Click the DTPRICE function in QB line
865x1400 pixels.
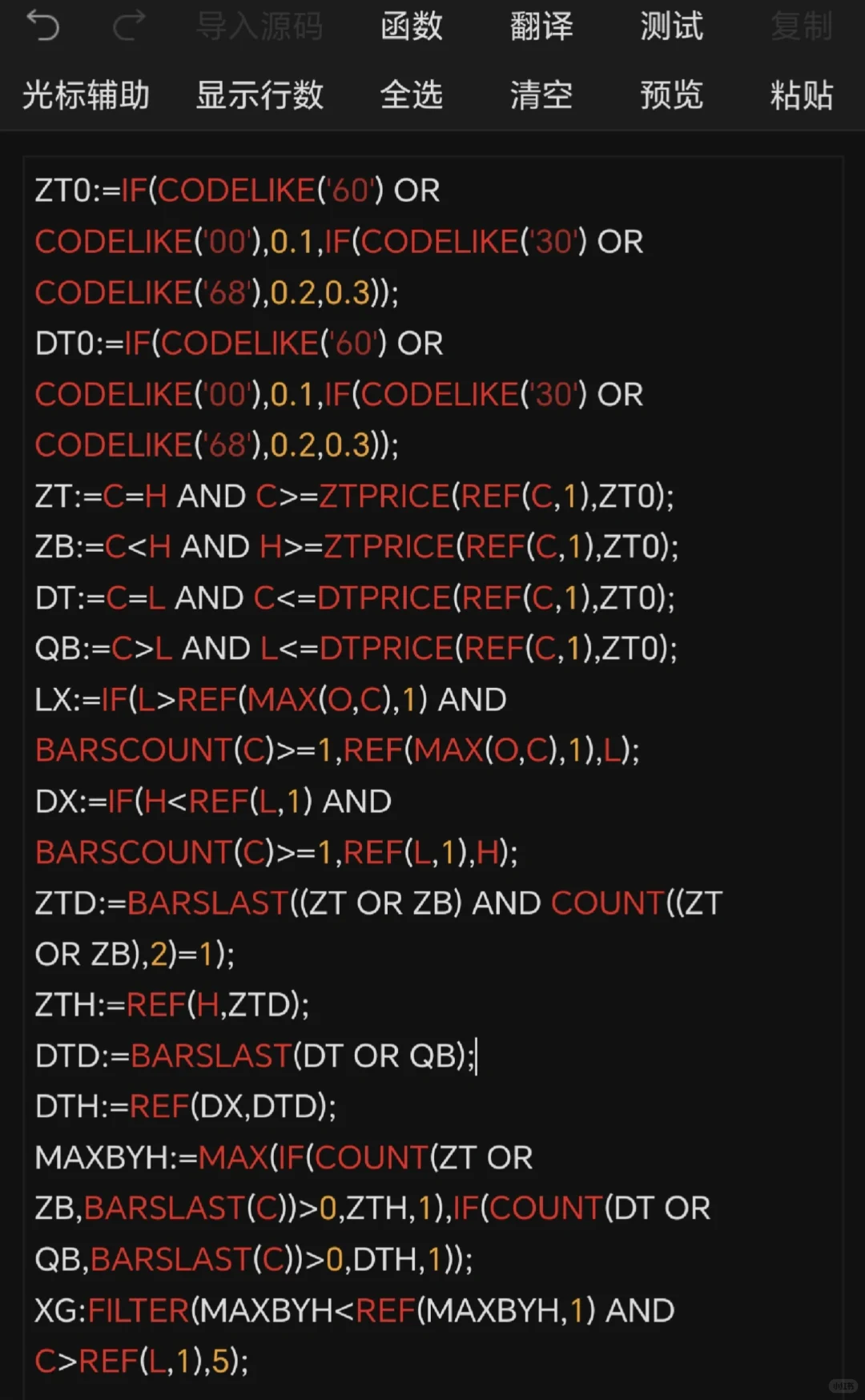387,649
